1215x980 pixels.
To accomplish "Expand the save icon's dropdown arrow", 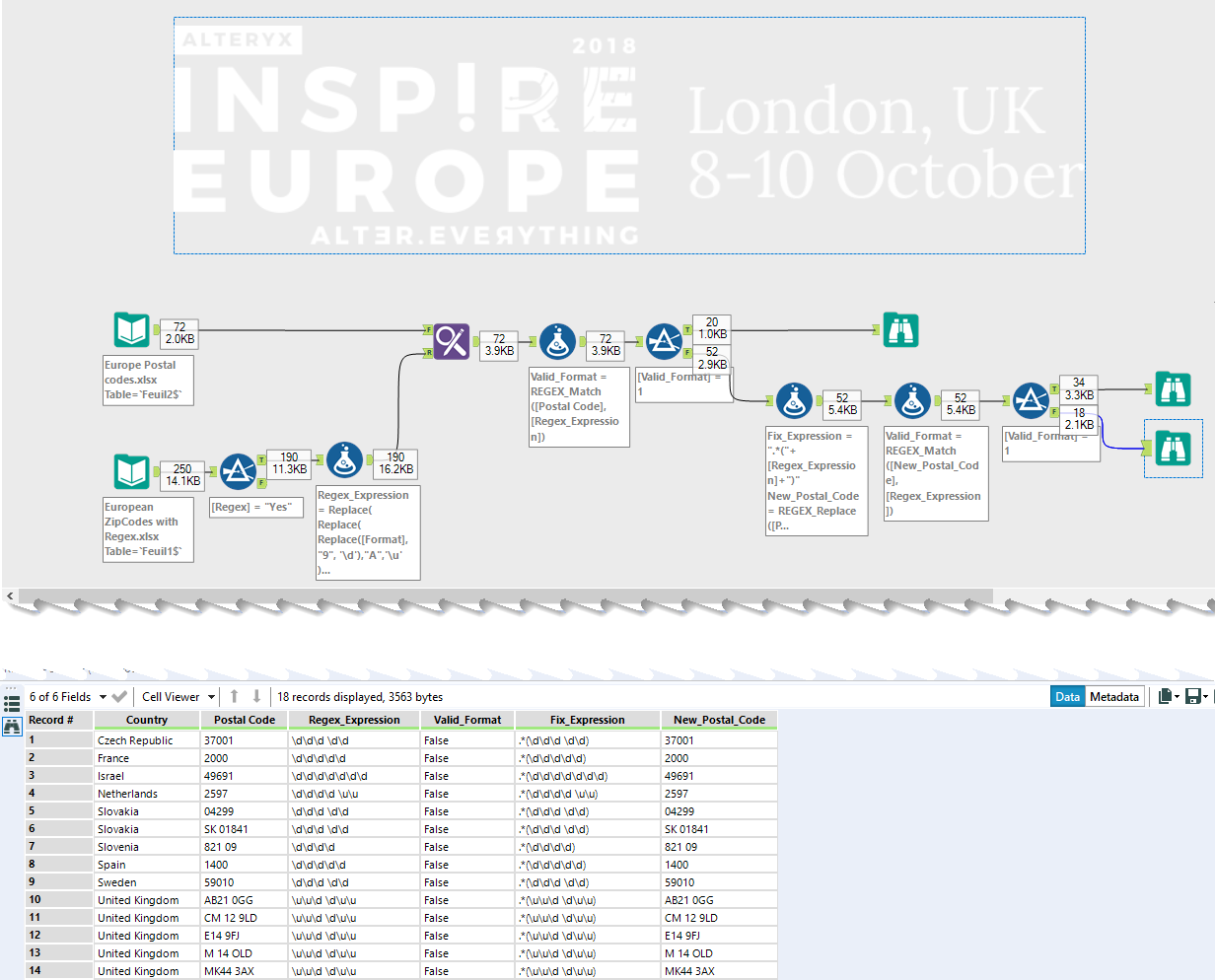I will tap(1205, 697).
